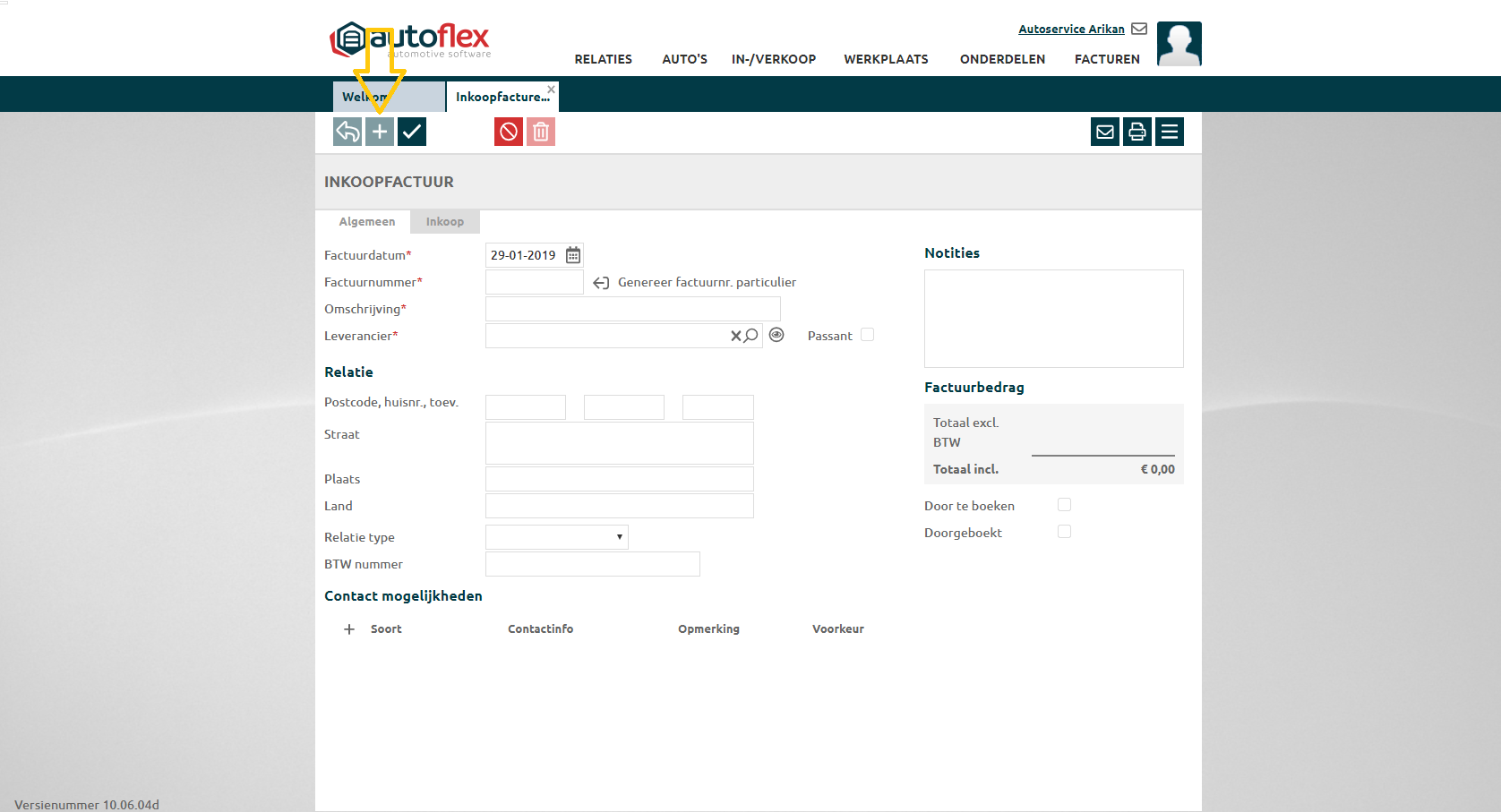This screenshot has width=1501, height=812.
Task: Click the plus icon to add new invoice
Action: tap(380, 132)
